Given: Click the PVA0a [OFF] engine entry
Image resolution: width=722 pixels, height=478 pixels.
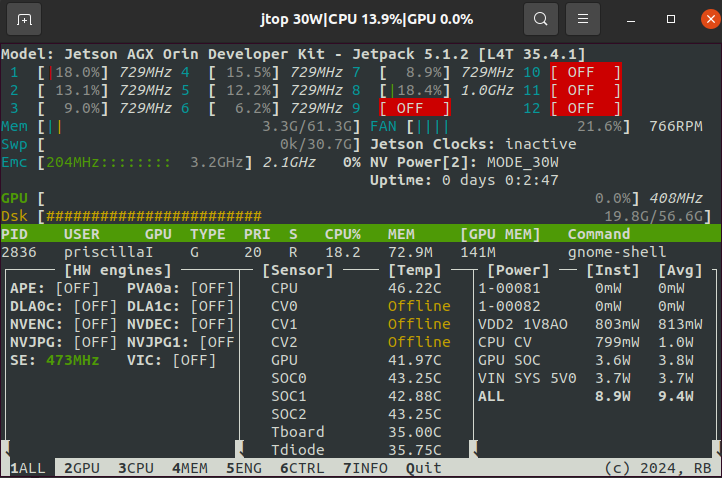Looking at the screenshot, I should tap(180, 288).
